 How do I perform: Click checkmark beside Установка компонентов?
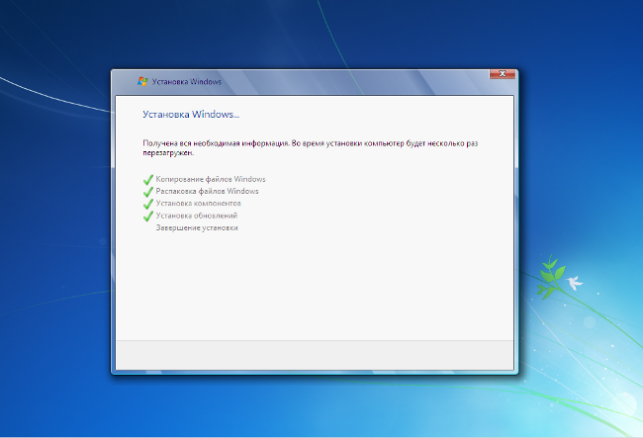click(x=148, y=204)
